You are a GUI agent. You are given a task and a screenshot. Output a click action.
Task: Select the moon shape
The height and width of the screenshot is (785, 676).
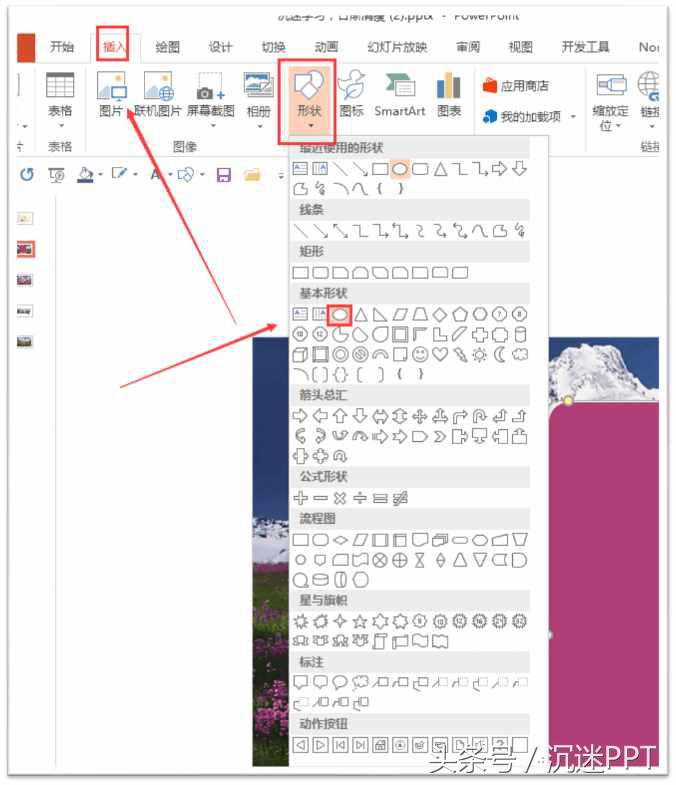point(500,355)
